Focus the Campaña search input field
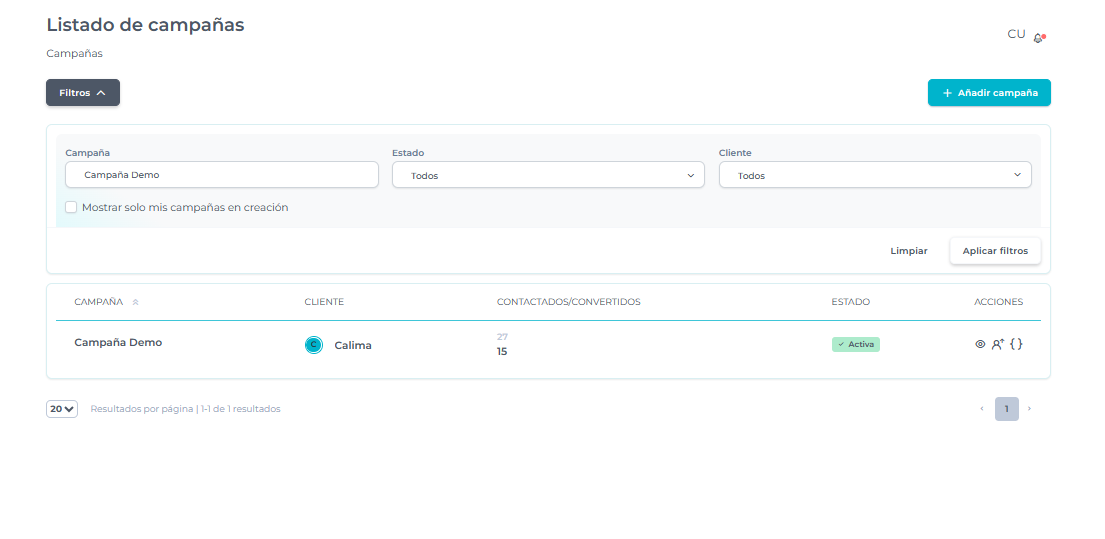Viewport: 1105px width, 539px height. pos(222,175)
